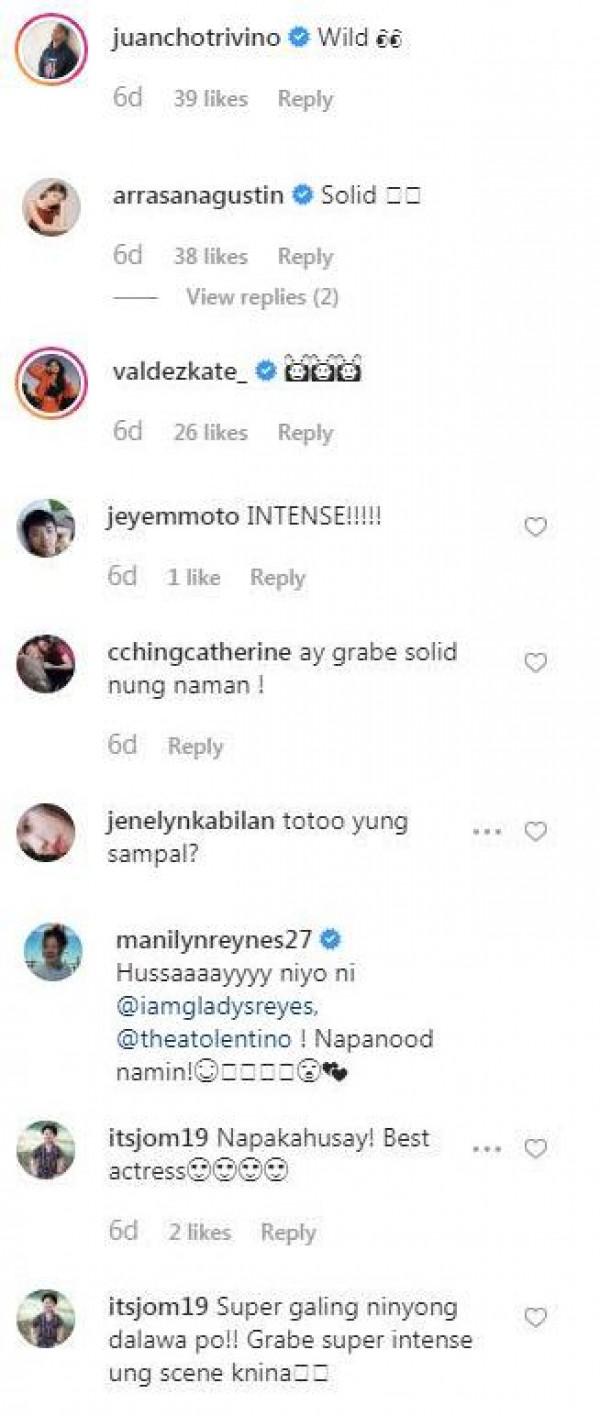
Task: Reply to juanchotrivino's Wild comment
Action: 305,99
